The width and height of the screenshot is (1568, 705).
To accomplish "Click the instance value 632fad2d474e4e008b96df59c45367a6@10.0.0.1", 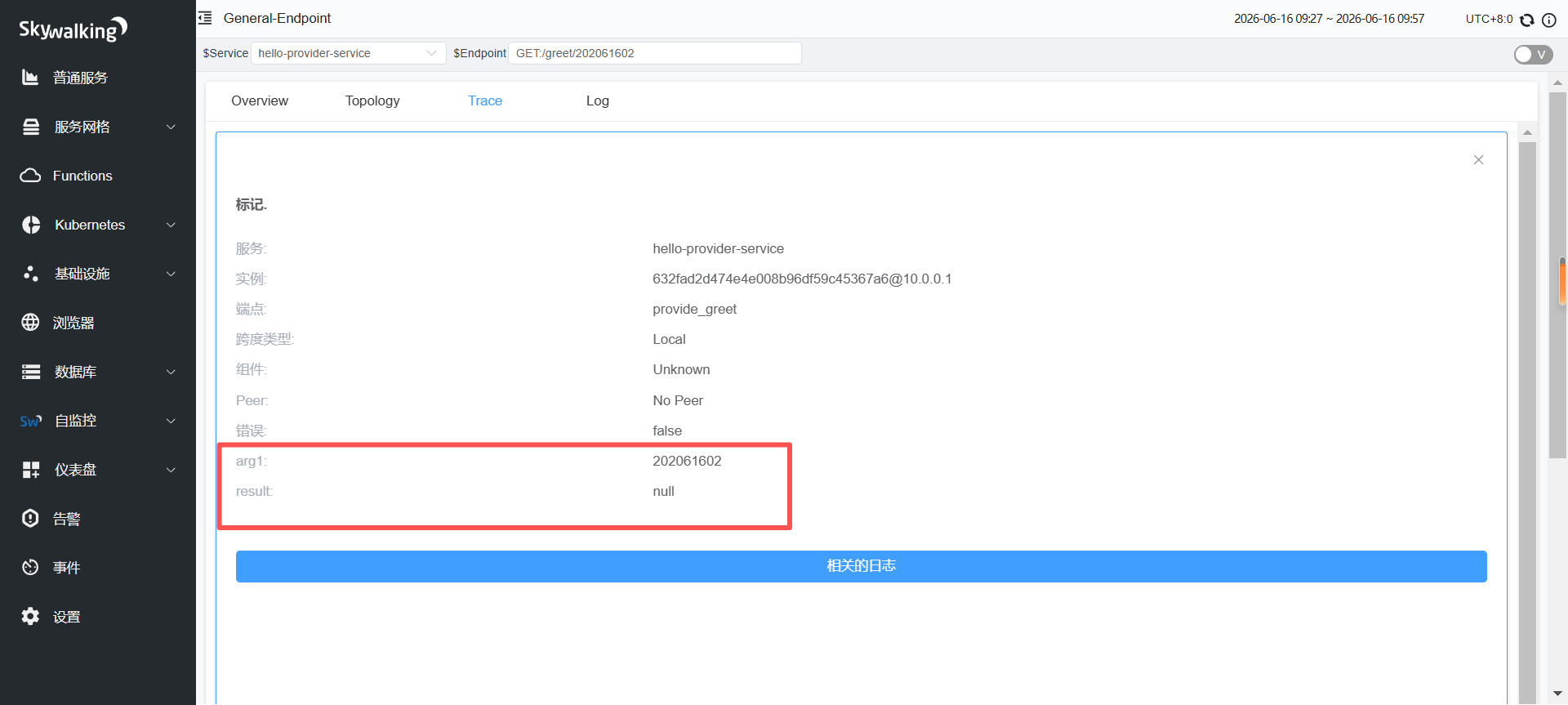I will coord(802,279).
